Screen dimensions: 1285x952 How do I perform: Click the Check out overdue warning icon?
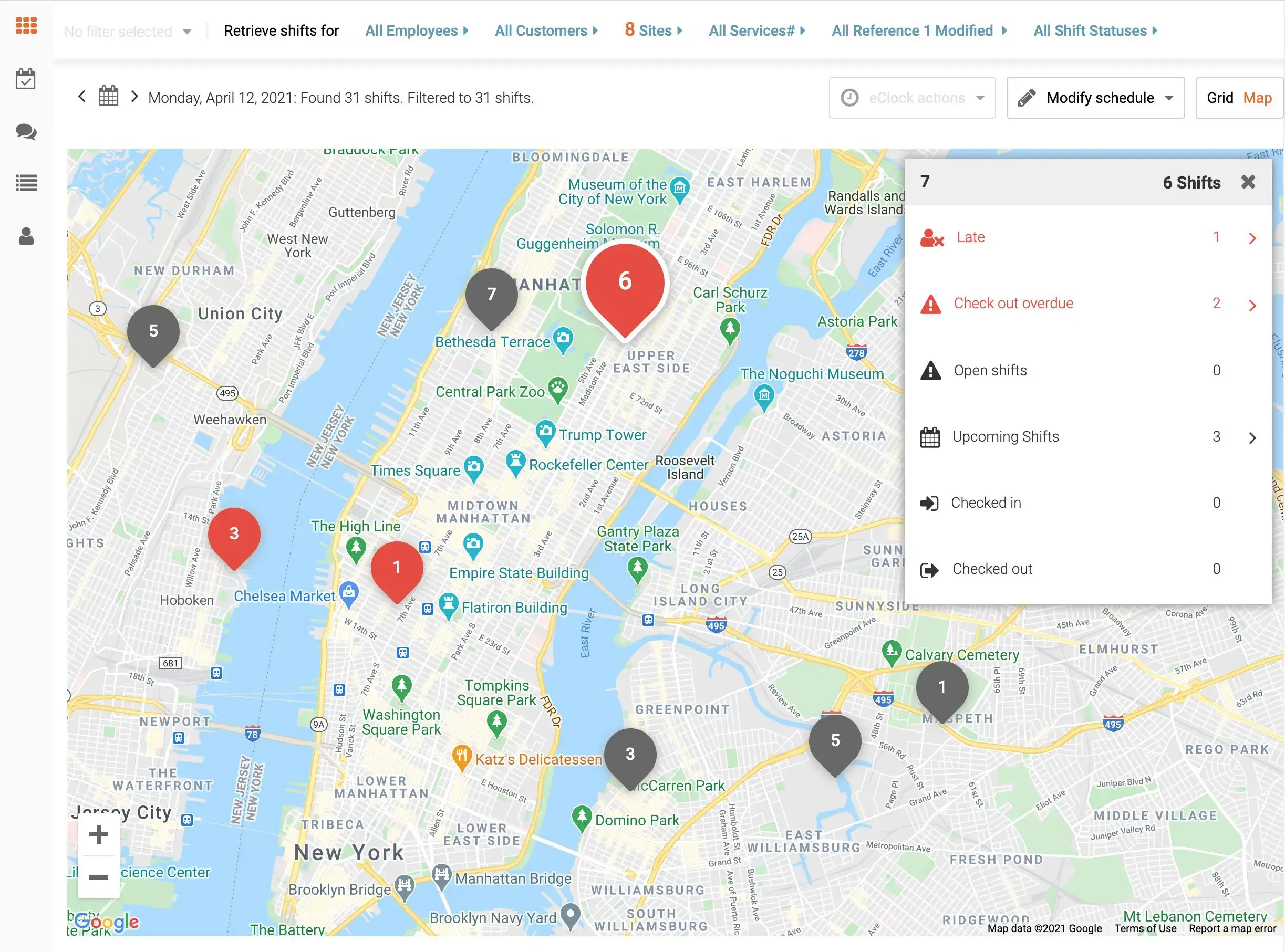(930, 304)
